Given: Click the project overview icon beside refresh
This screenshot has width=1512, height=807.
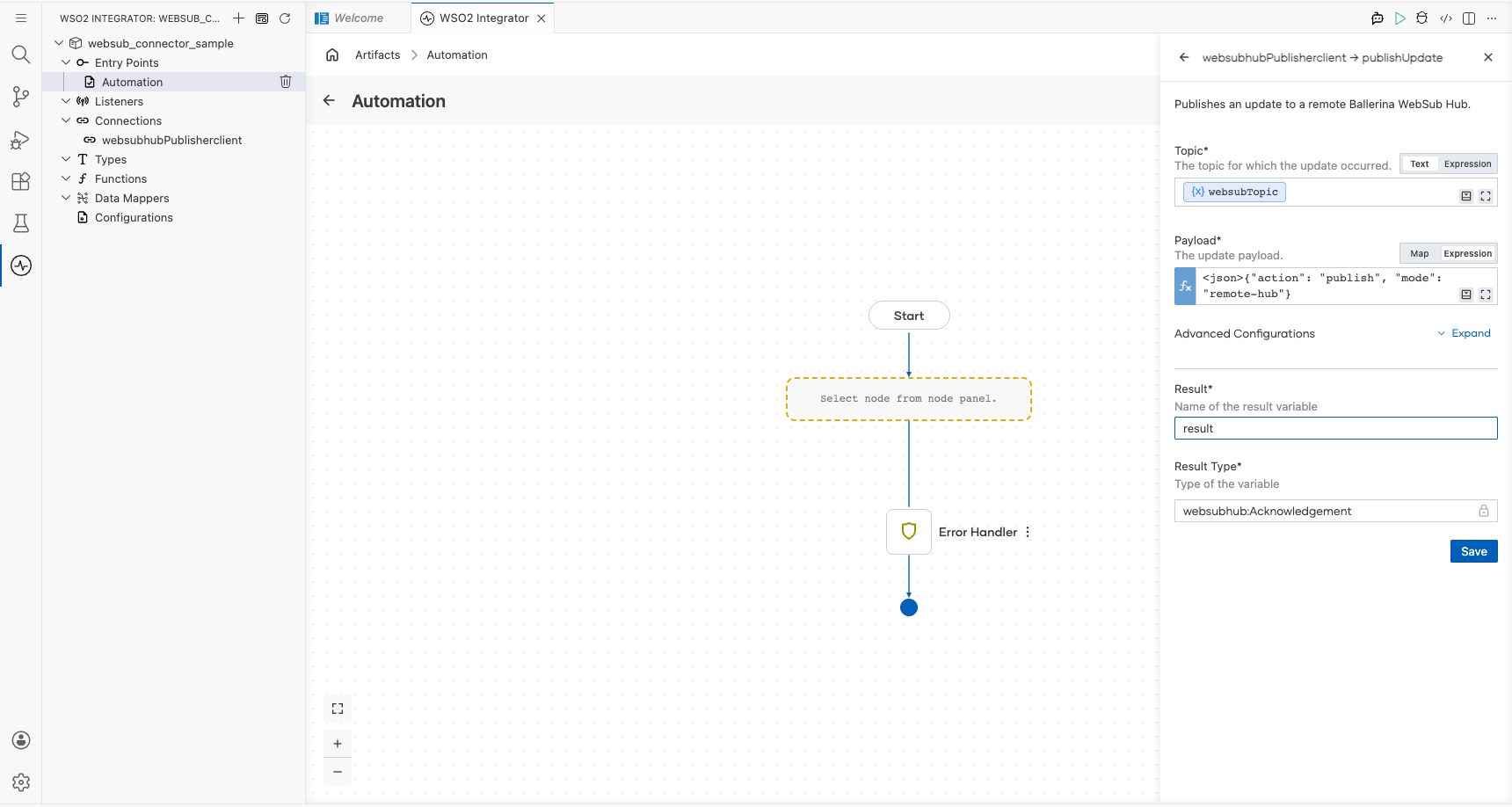Looking at the screenshot, I should (x=262, y=18).
